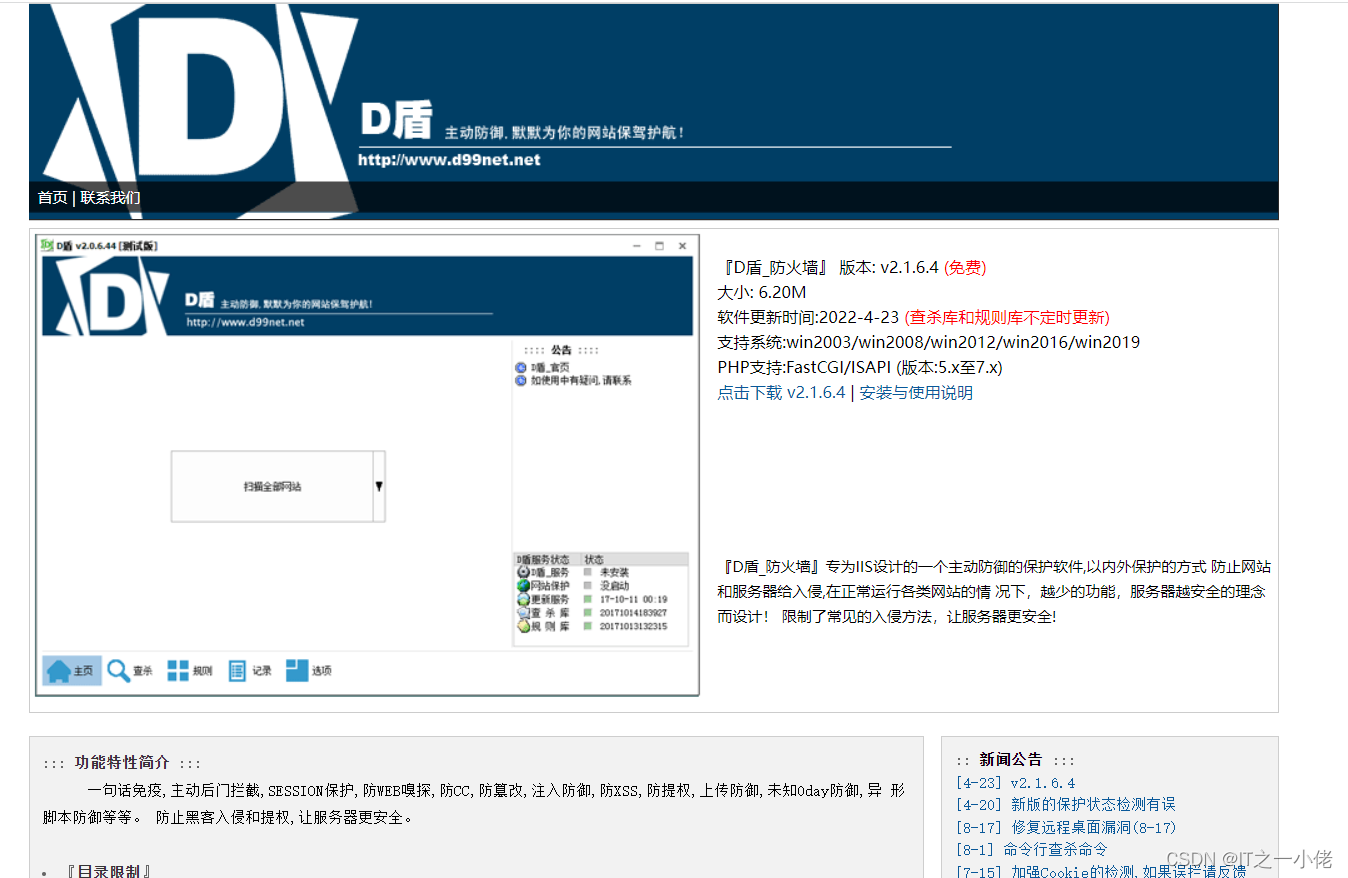Click the icon beside 如使用中有疑问,请联系
The height and width of the screenshot is (878, 1348).
[x=521, y=380]
